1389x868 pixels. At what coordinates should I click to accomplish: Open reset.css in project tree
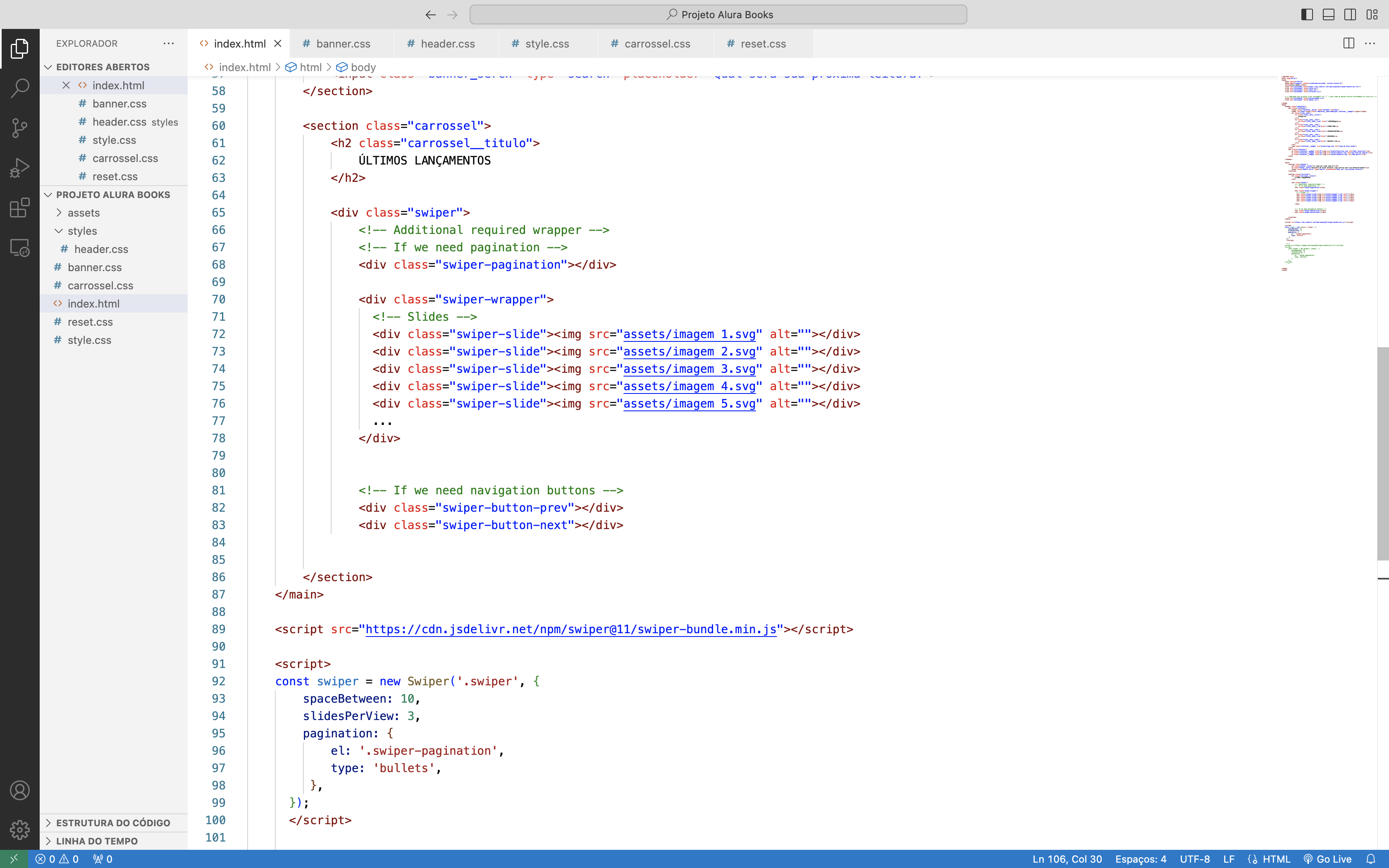coord(114,322)
